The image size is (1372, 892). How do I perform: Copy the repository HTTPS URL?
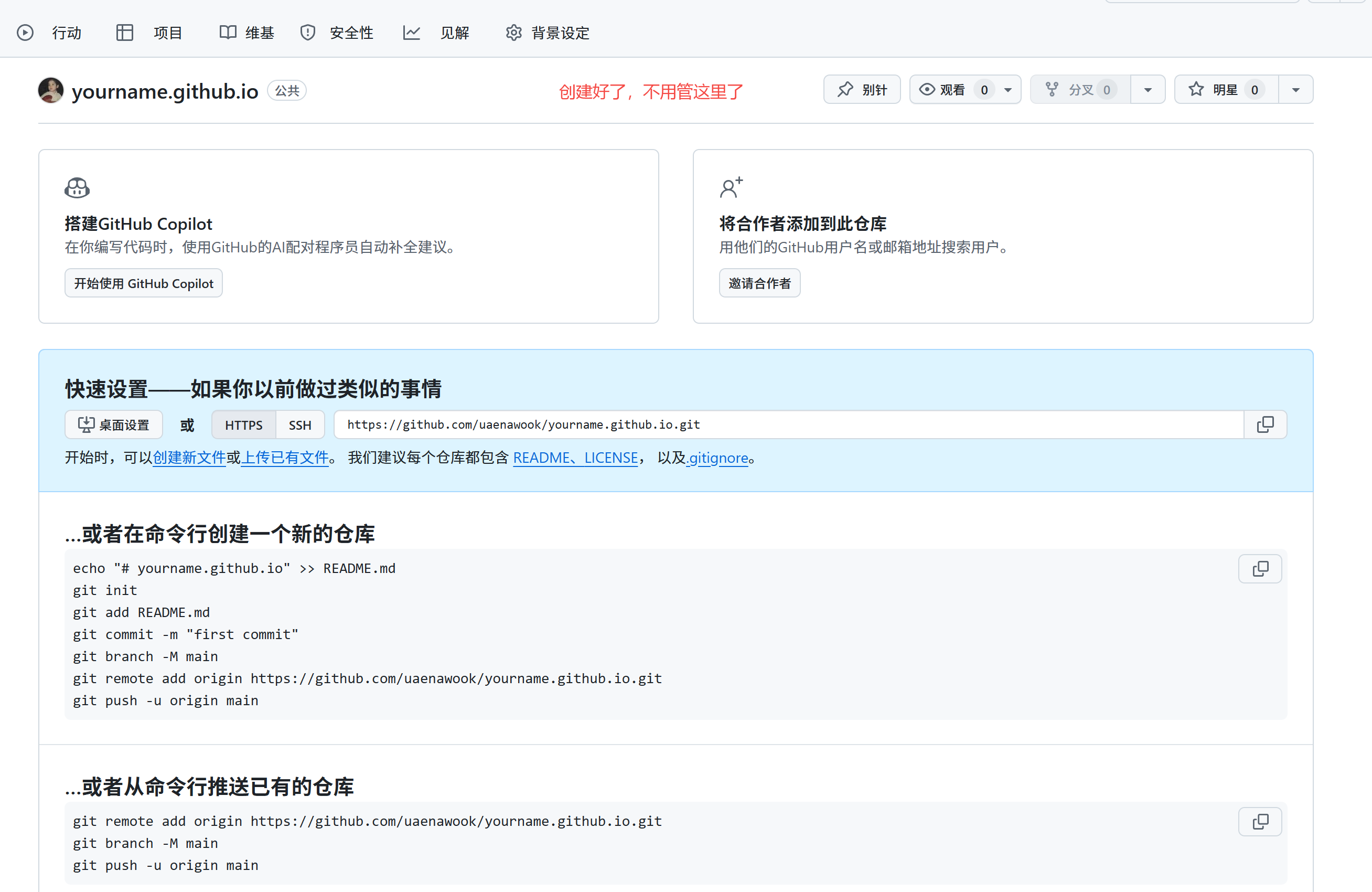(1265, 425)
